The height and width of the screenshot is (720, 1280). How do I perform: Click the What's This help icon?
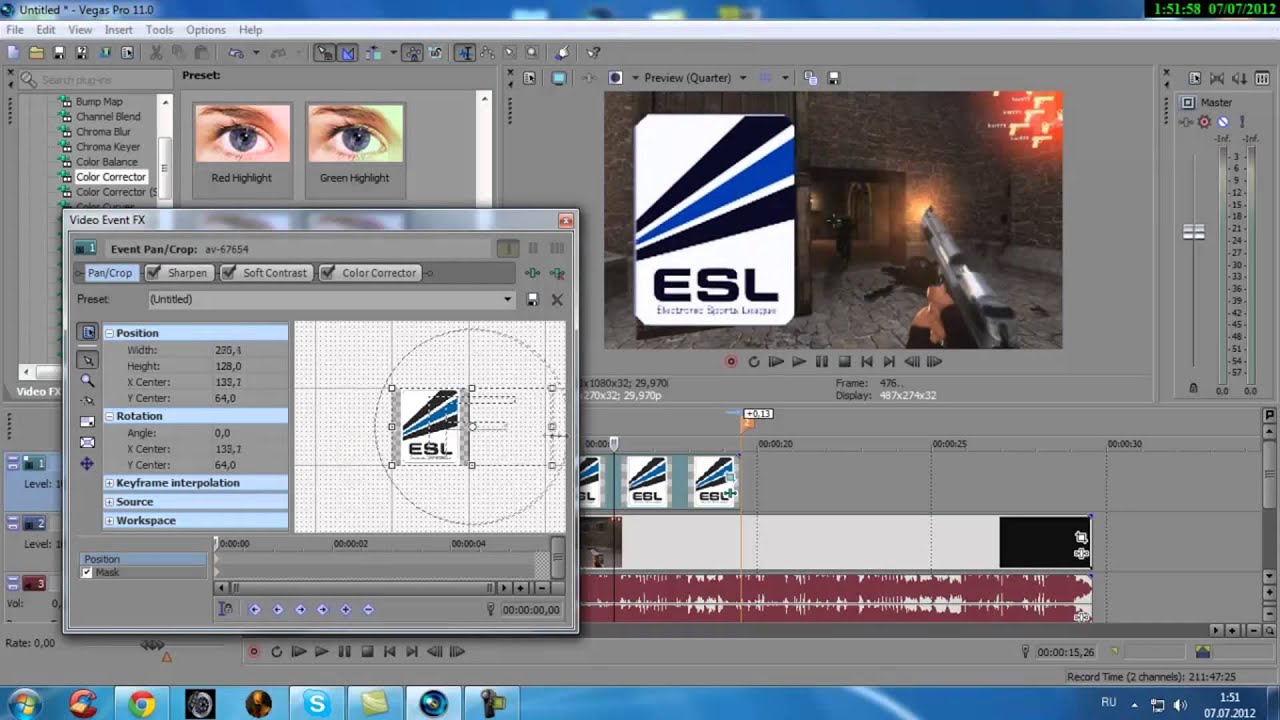click(594, 53)
